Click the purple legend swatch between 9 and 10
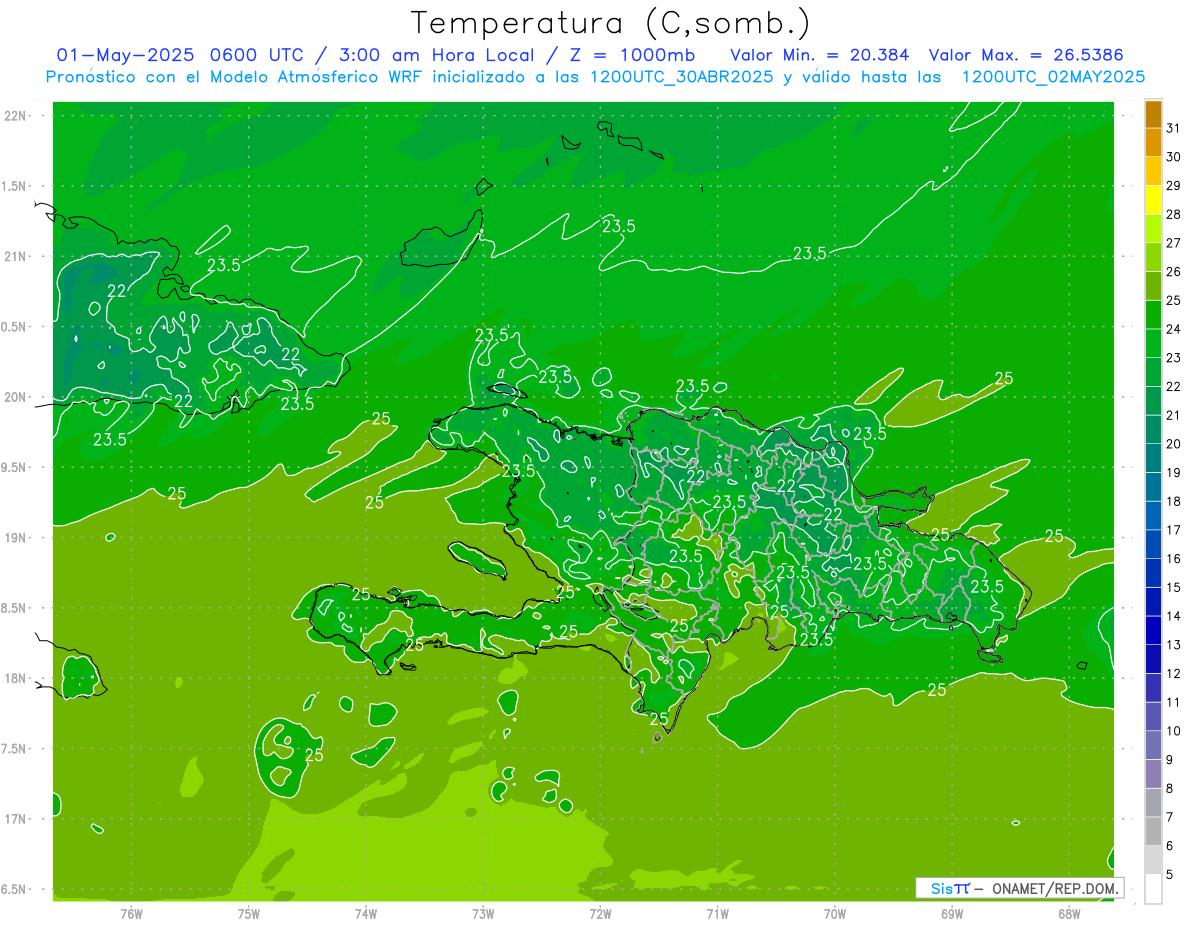The width and height of the screenshot is (1200, 927). point(1153,745)
